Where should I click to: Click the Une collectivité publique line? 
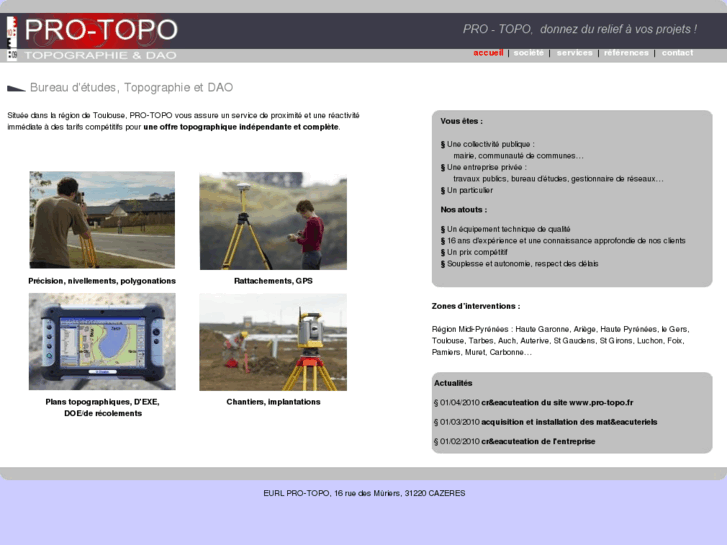487,144
